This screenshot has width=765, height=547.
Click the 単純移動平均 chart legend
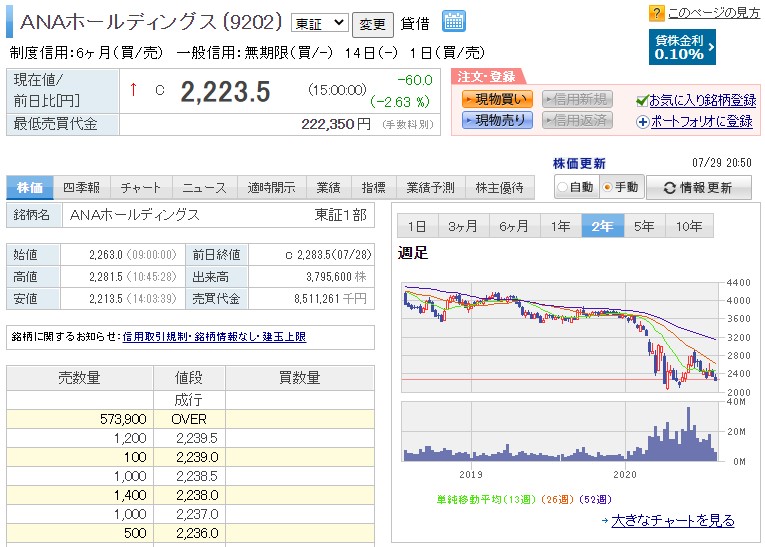[x=524, y=500]
